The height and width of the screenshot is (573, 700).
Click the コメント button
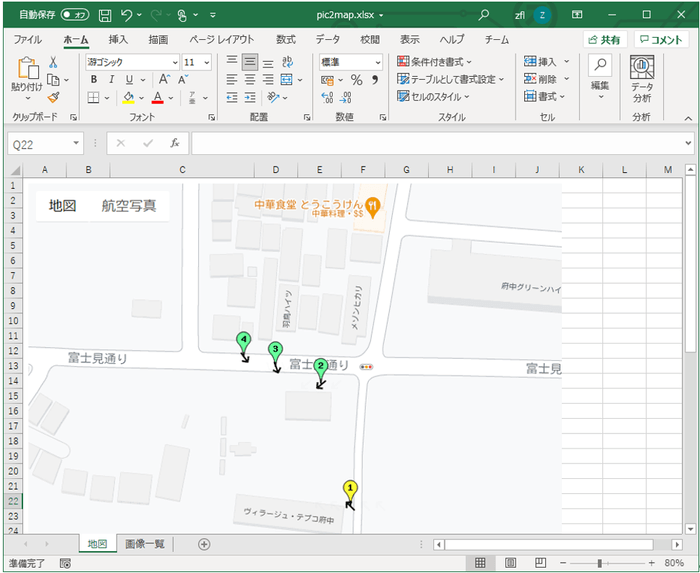coord(661,40)
